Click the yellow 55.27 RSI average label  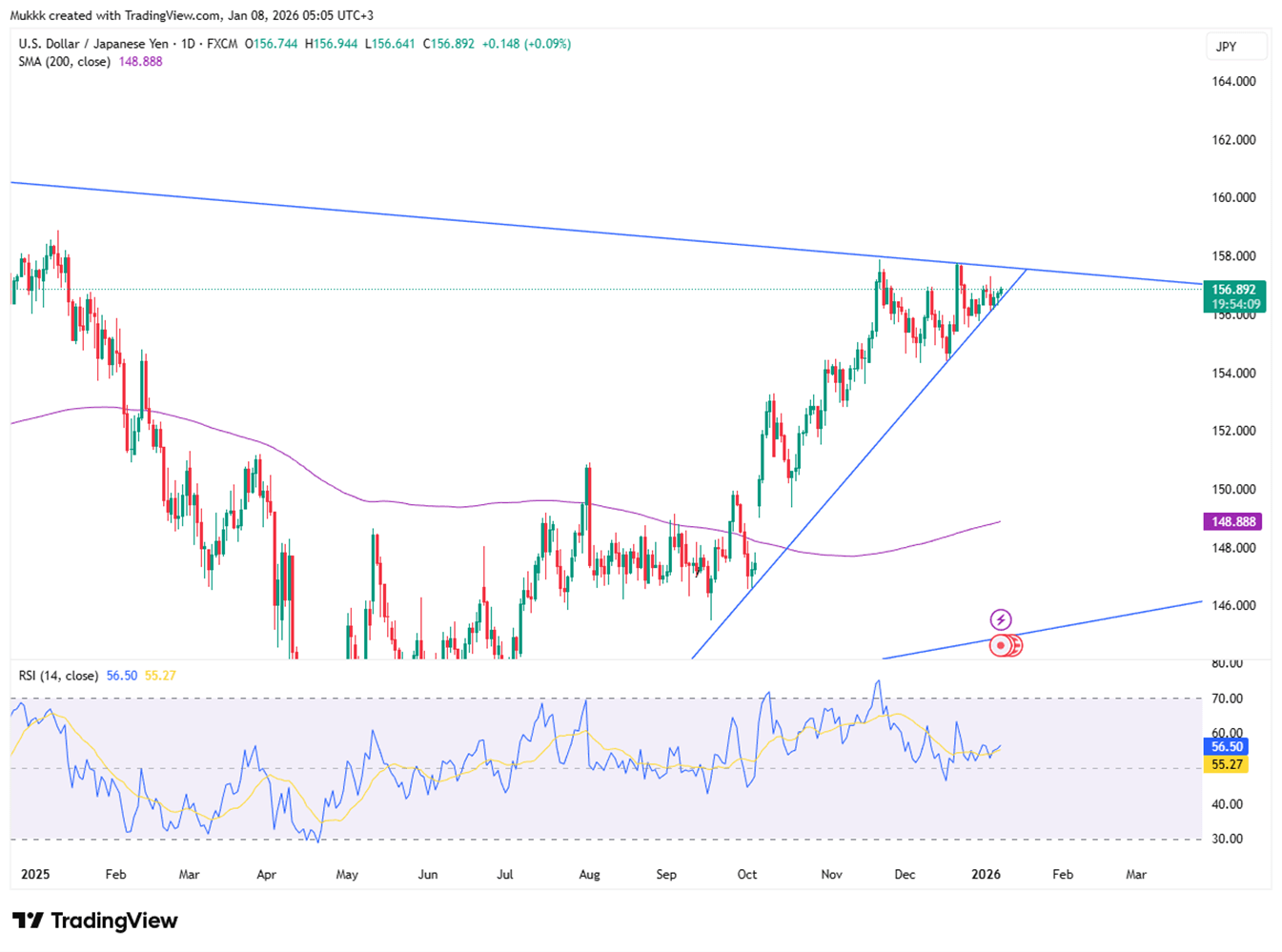[x=1227, y=764]
